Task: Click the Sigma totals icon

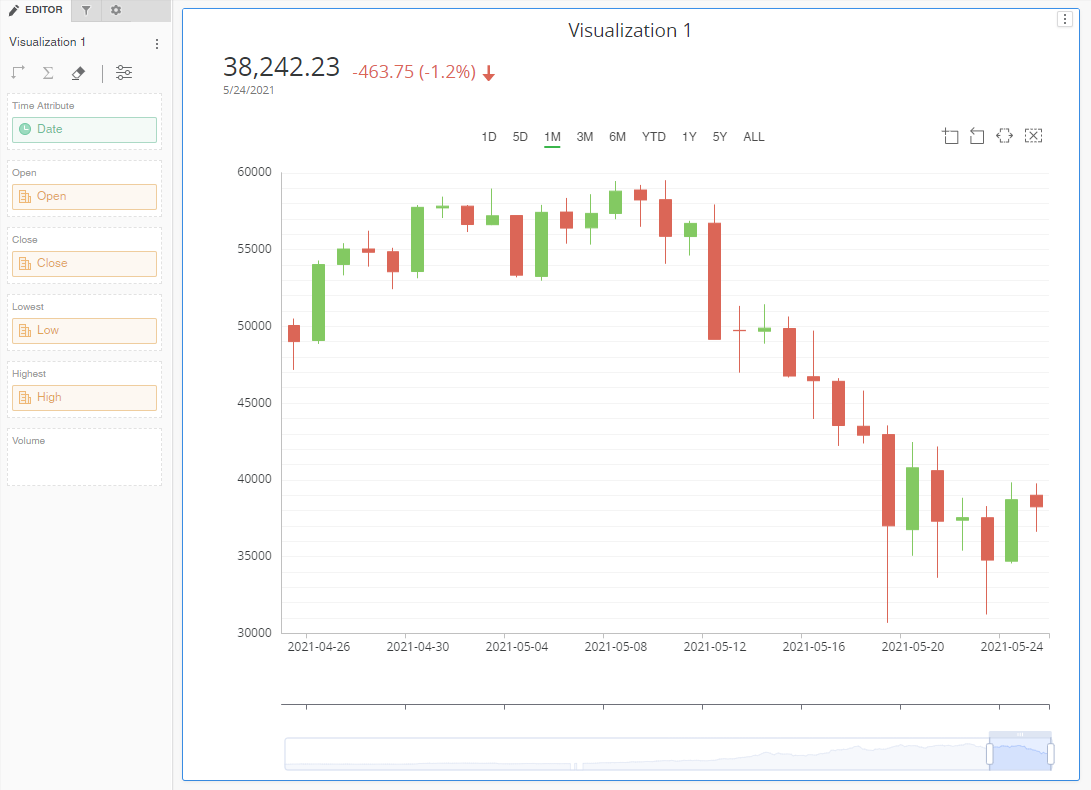Action: click(x=48, y=73)
